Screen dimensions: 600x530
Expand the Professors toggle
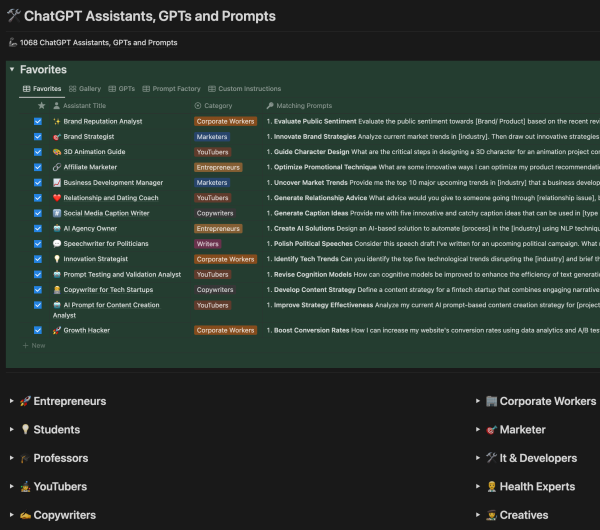(11, 458)
